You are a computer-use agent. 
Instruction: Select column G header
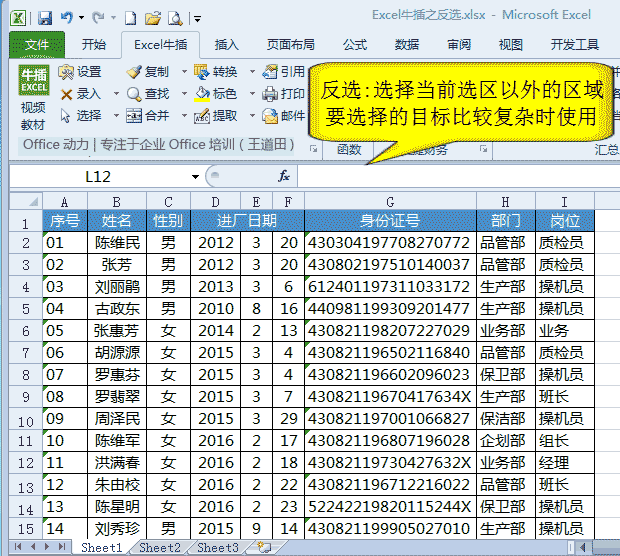[390, 202]
